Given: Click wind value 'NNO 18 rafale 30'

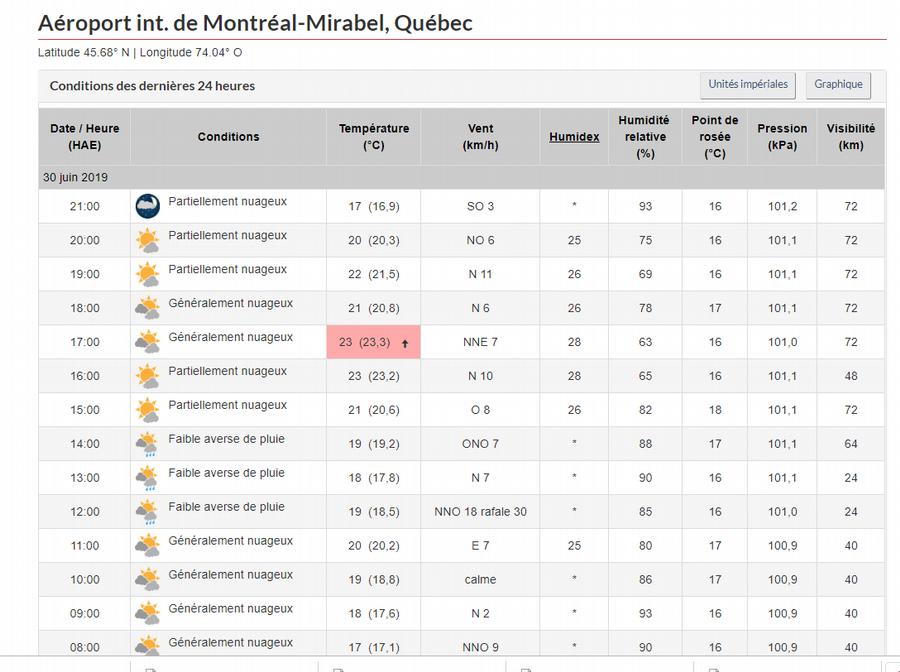Looking at the screenshot, I should 480,511.
